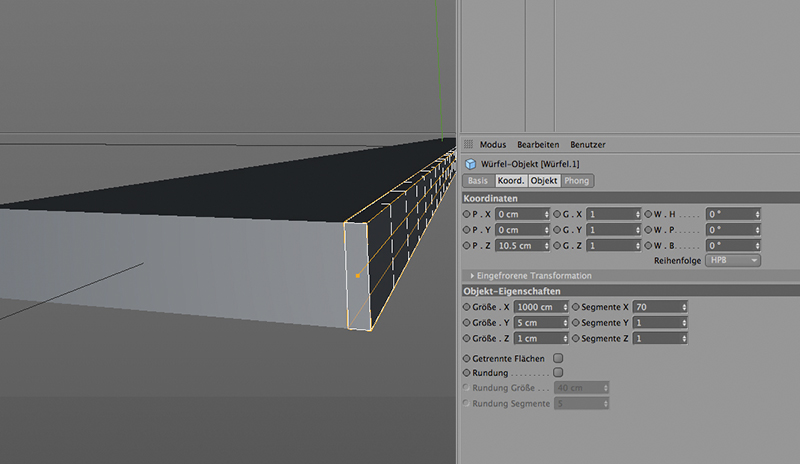Image resolution: width=800 pixels, height=464 pixels.
Task: Switch to the Basis tab
Action: [477, 181]
